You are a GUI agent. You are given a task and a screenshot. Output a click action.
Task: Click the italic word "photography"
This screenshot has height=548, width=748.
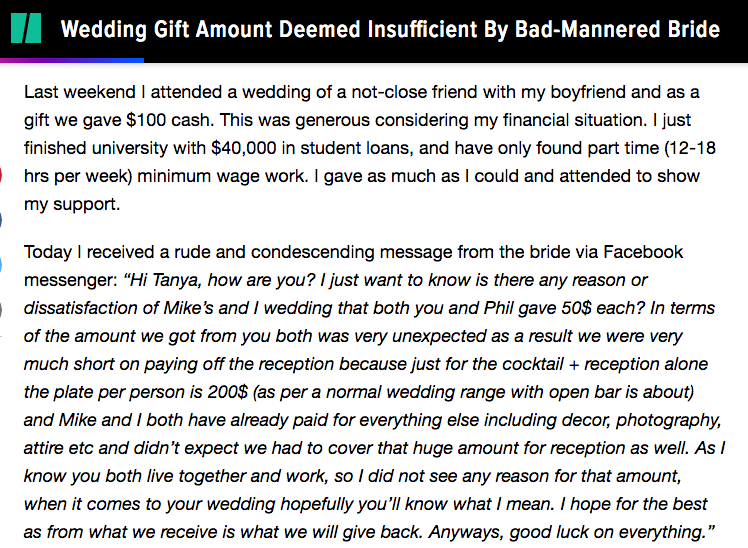click(668, 420)
